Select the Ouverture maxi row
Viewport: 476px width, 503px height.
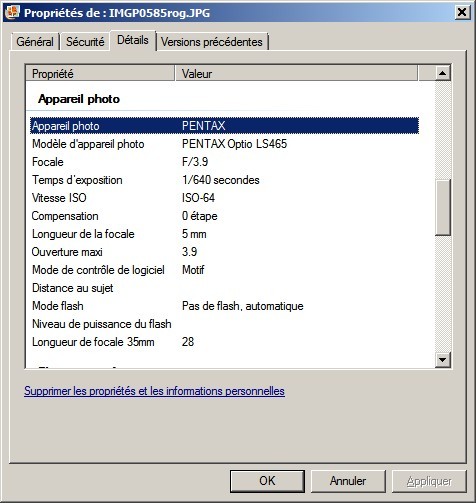[224, 252]
